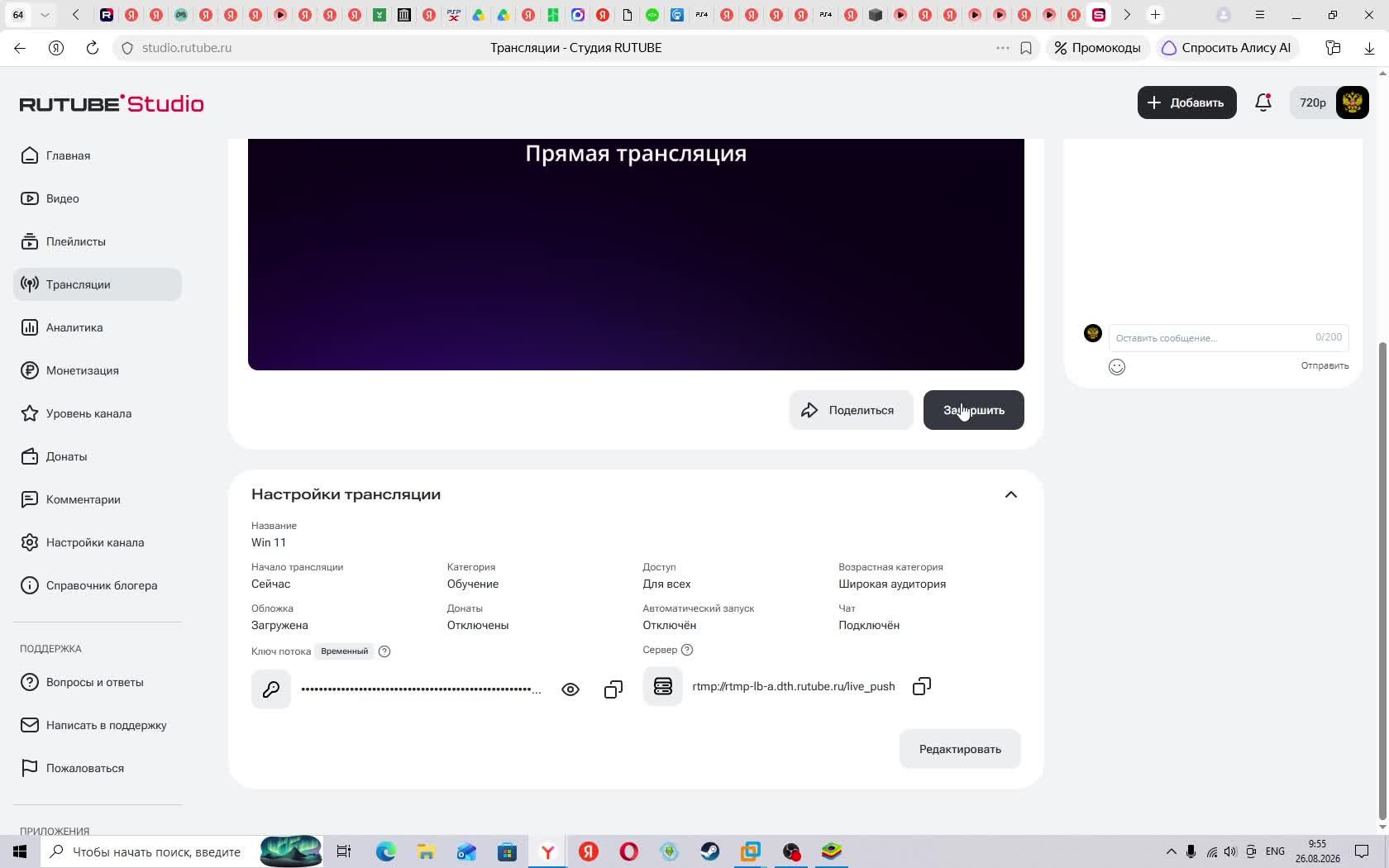Click the RUTUBE Studio logo

tap(112, 103)
